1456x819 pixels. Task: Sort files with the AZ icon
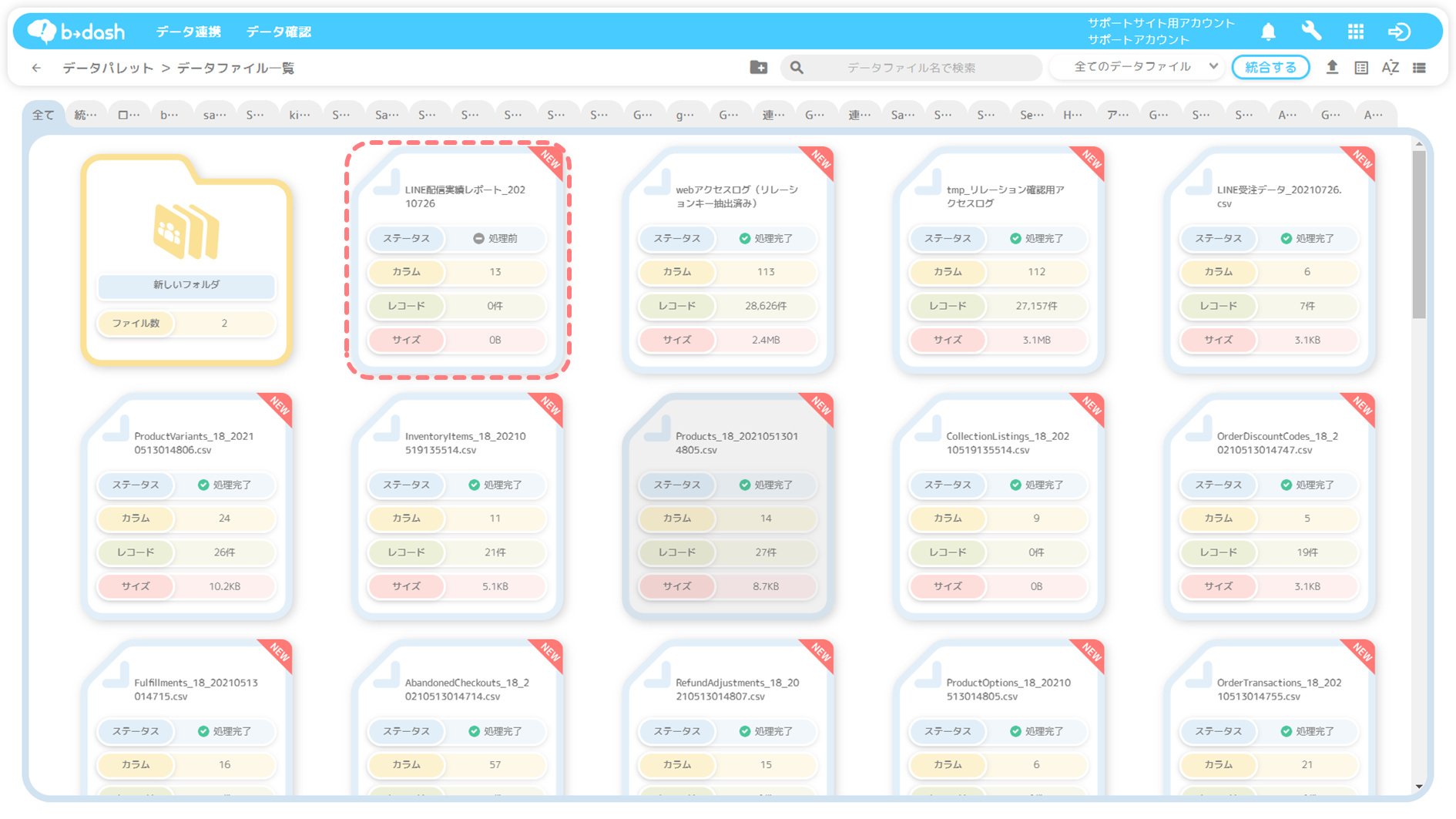[x=1391, y=68]
